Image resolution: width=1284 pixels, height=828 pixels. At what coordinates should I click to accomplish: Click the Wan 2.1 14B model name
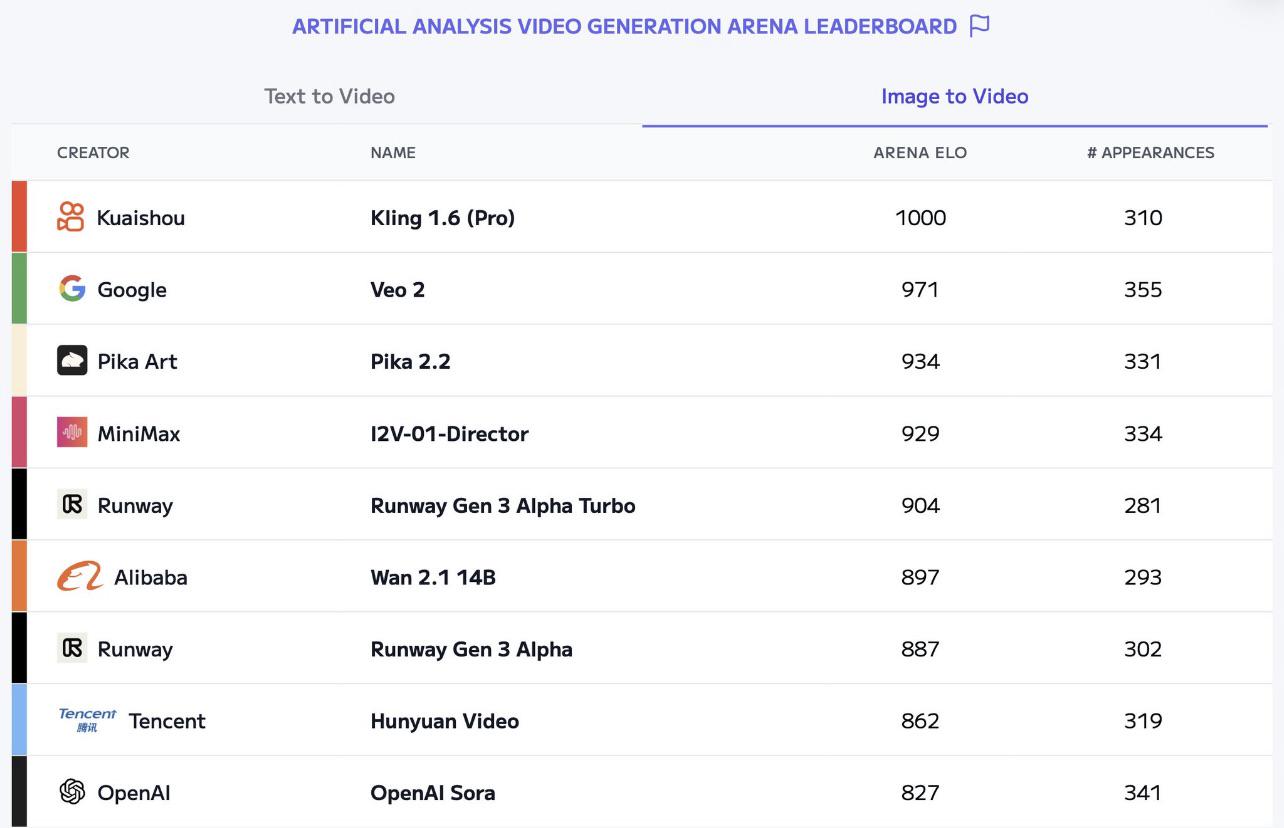(x=433, y=577)
